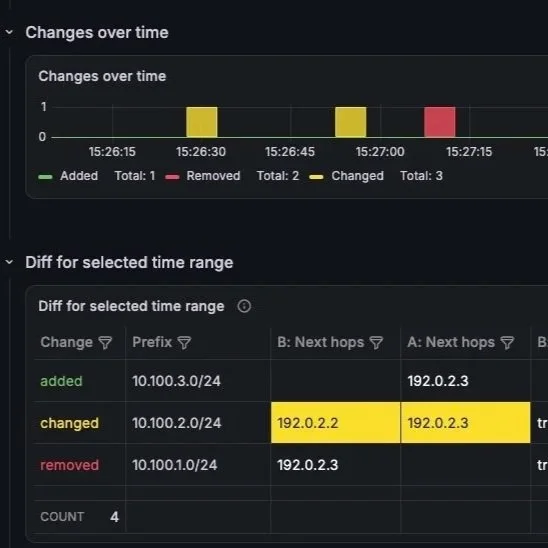Sort by A: Next hops header

click(451, 342)
